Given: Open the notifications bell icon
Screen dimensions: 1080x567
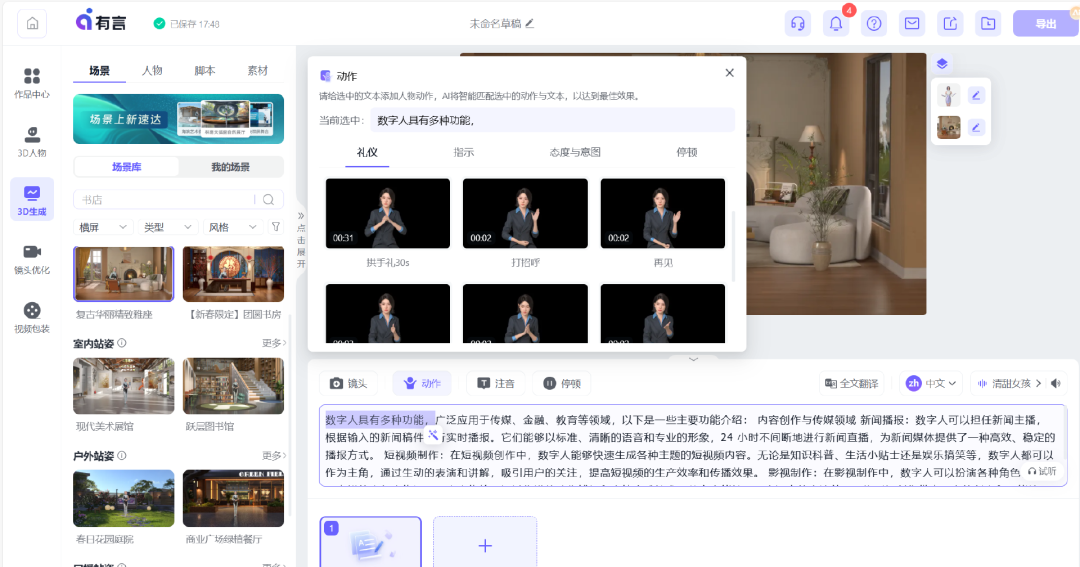Looking at the screenshot, I should point(835,23).
